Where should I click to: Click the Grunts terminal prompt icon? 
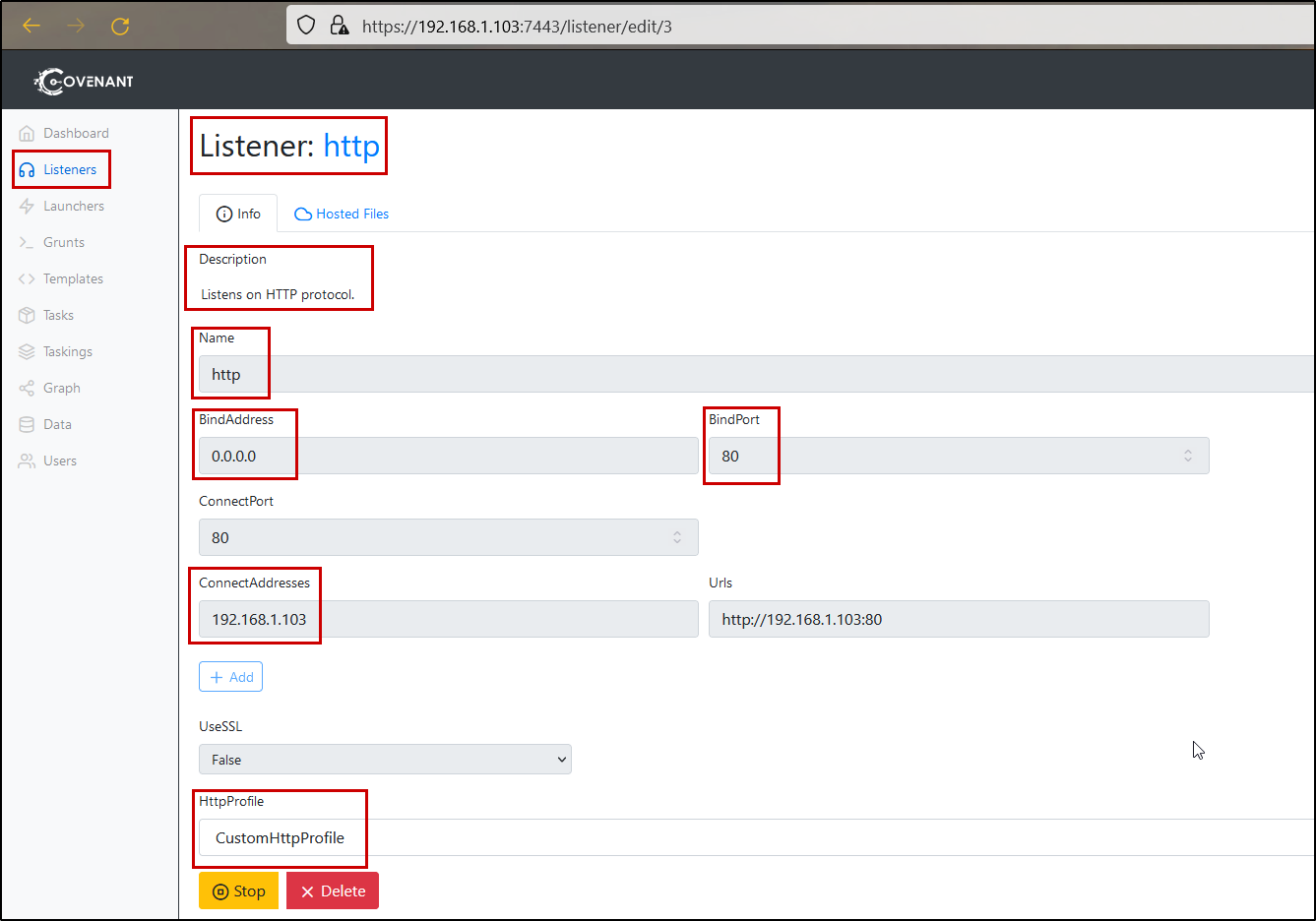(x=27, y=242)
